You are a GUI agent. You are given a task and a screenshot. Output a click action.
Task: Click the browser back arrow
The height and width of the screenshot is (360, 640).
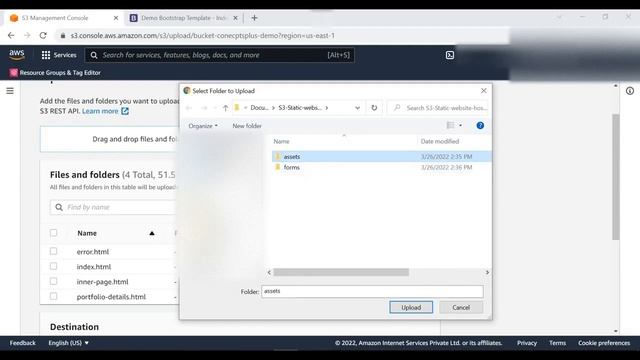(11, 36)
